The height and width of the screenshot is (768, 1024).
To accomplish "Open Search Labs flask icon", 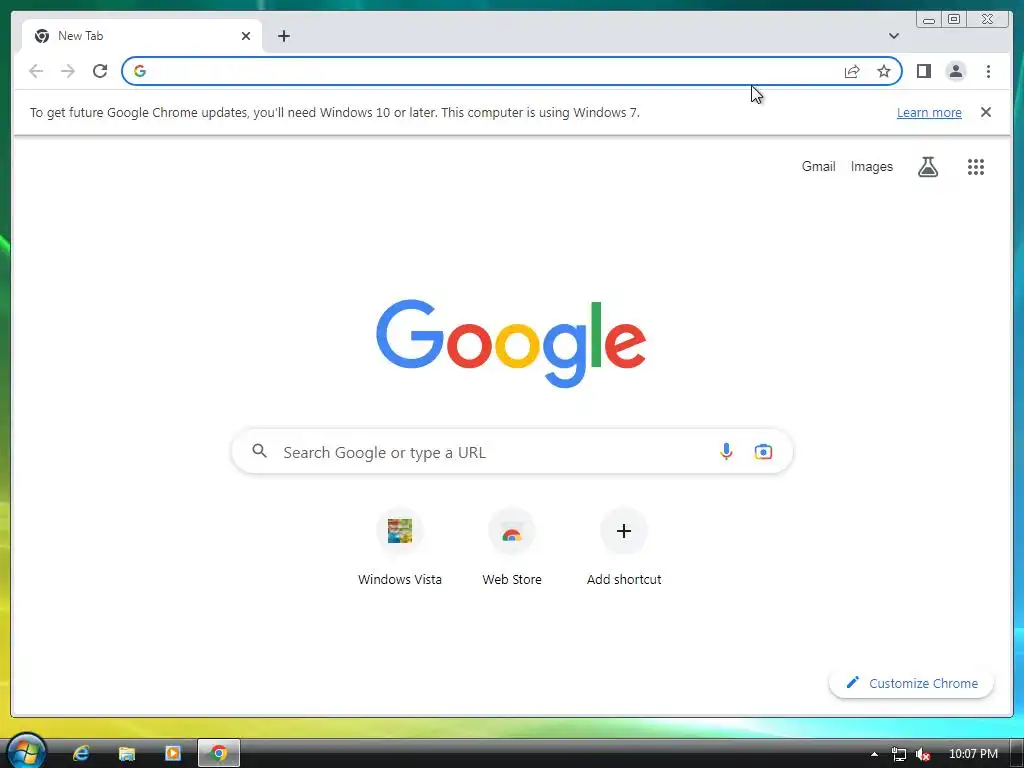I will point(927,167).
